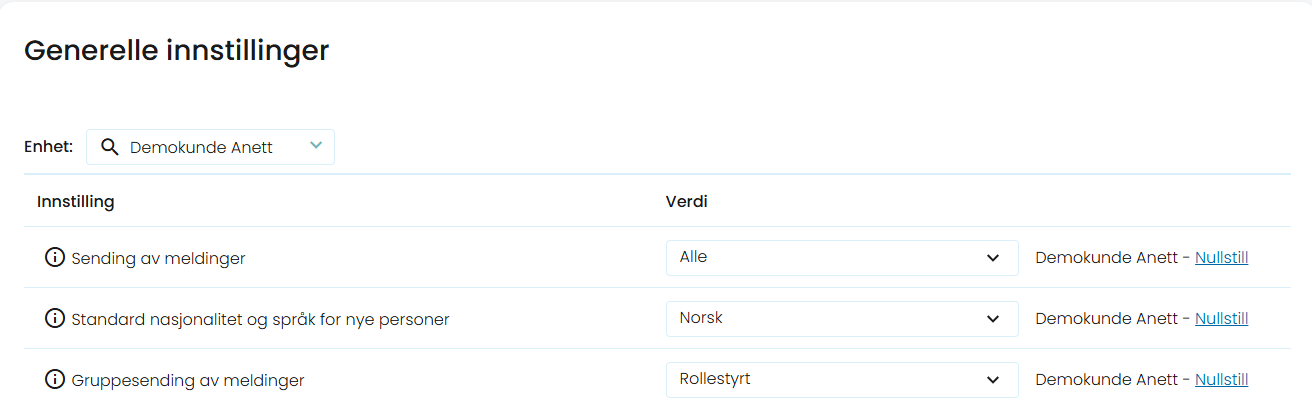Click the Verdi column header
The image size is (1312, 408).
(687, 202)
